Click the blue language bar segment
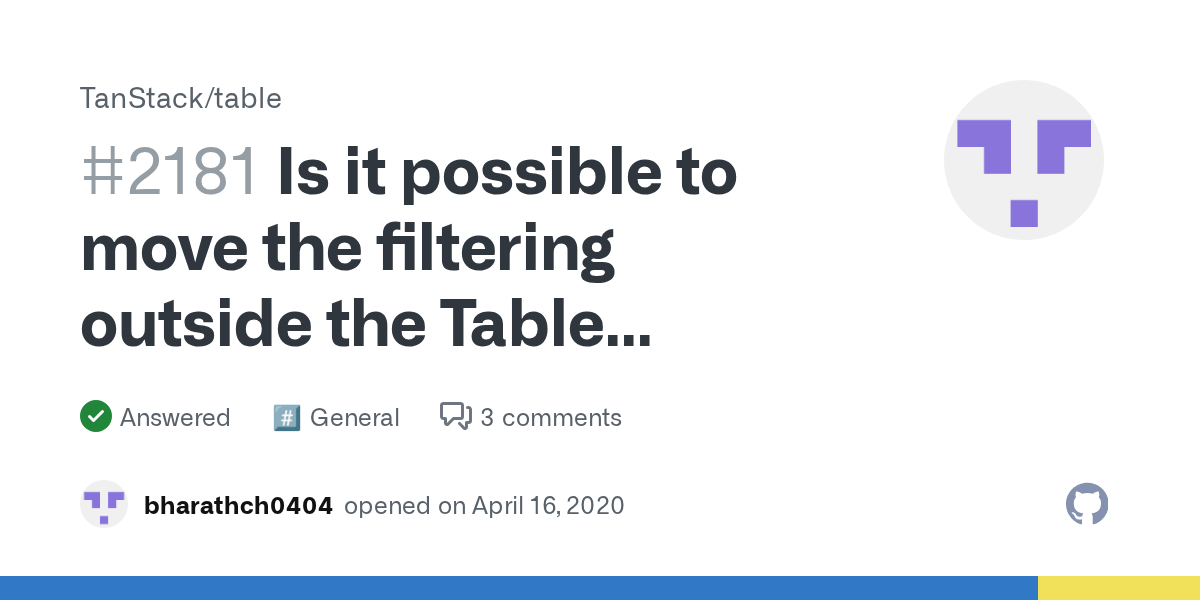1200x600 pixels. coord(518,588)
